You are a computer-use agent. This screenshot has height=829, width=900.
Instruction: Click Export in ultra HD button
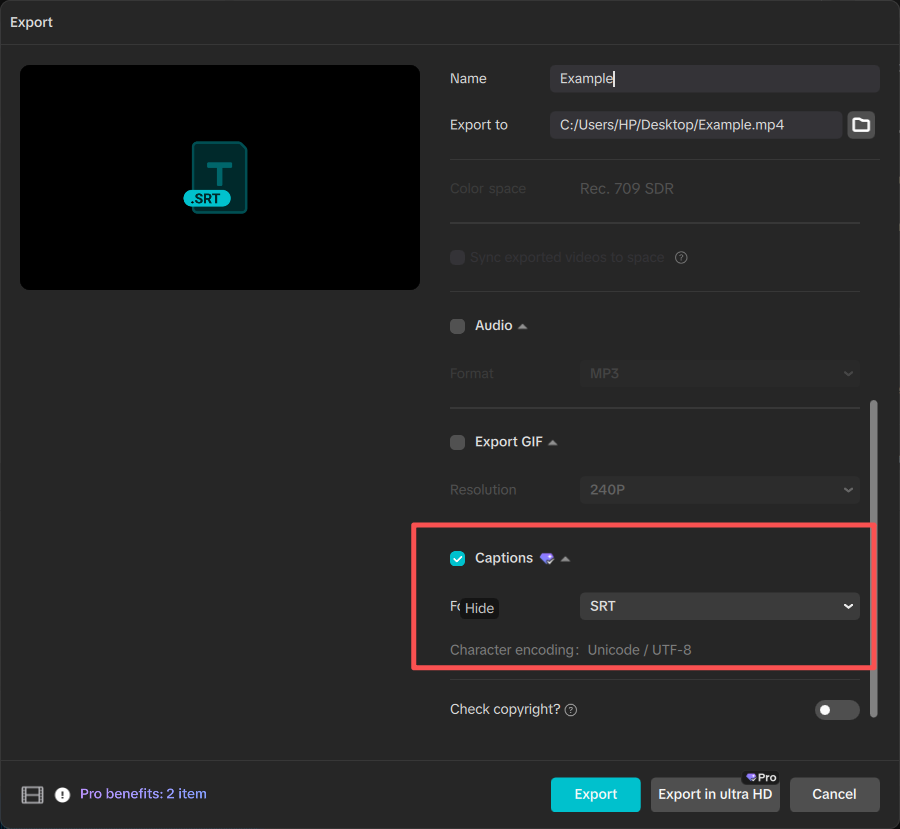pyautogui.click(x=715, y=795)
